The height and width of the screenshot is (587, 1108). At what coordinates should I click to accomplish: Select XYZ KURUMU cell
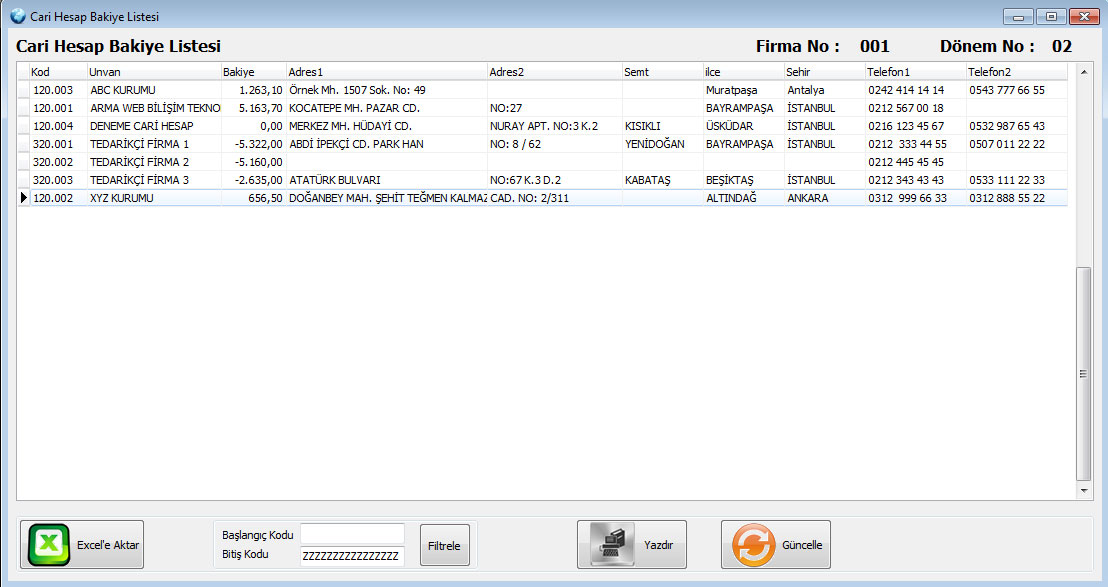(154, 198)
